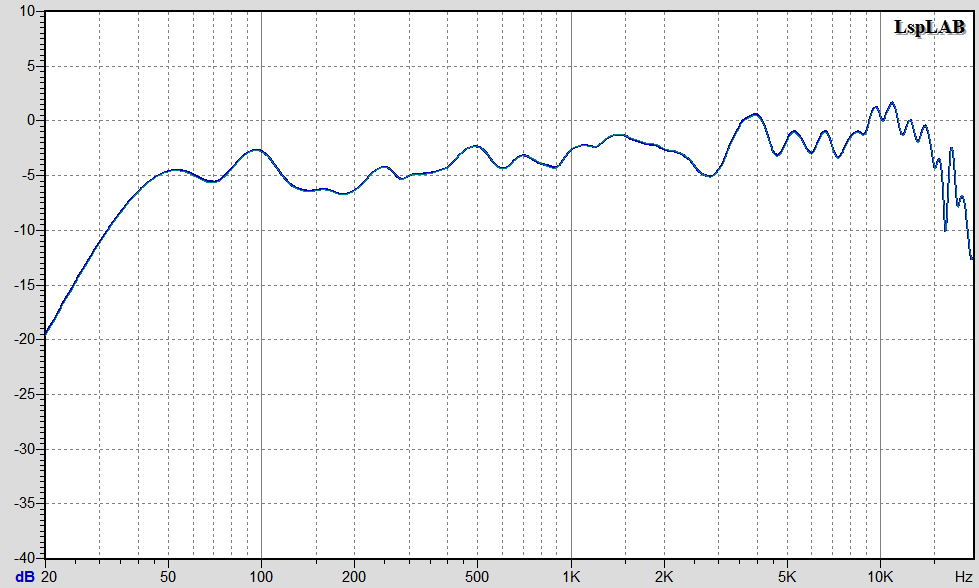Click the -25 dB axis label
This screenshot has height=588, width=979.
[25, 394]
